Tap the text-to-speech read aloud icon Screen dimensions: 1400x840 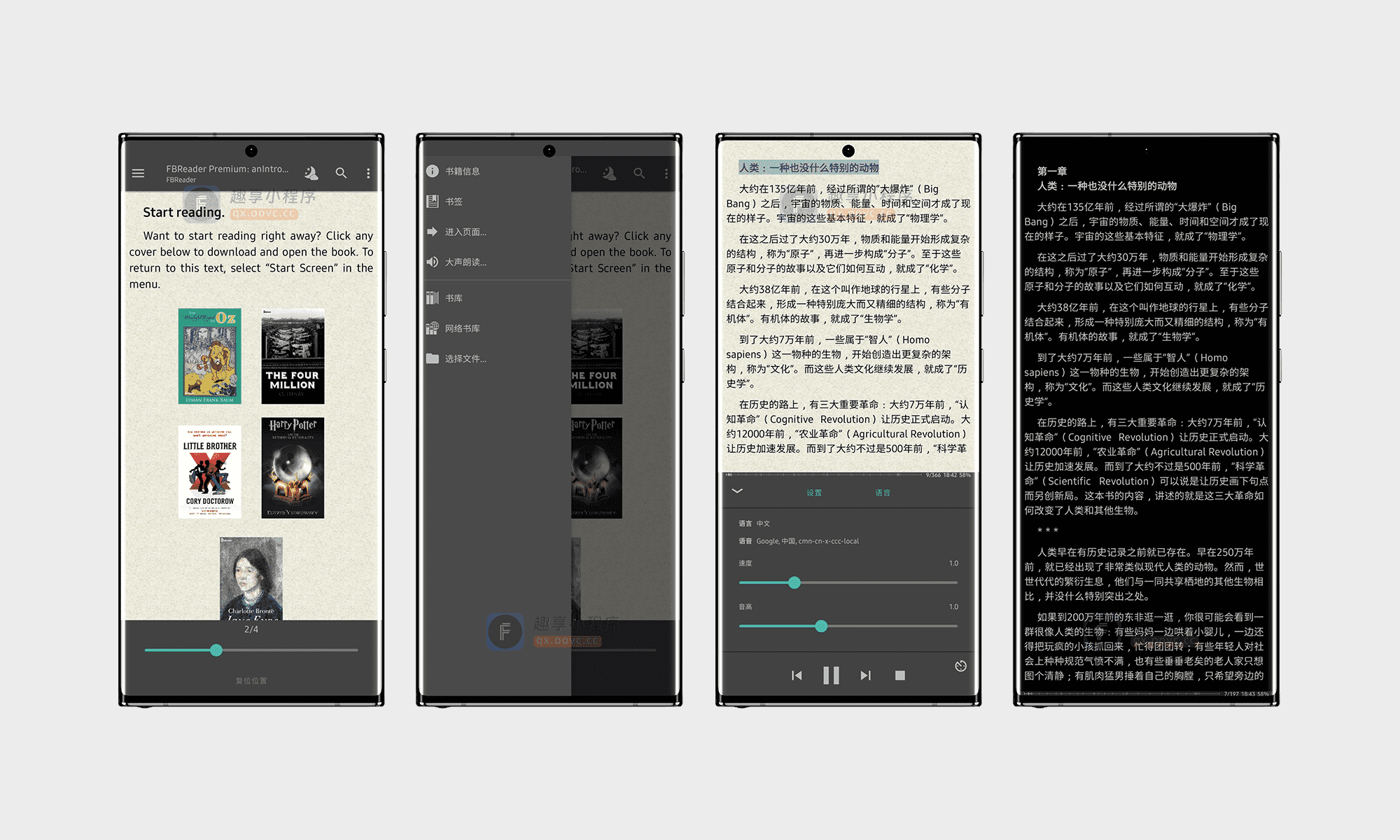433,263
